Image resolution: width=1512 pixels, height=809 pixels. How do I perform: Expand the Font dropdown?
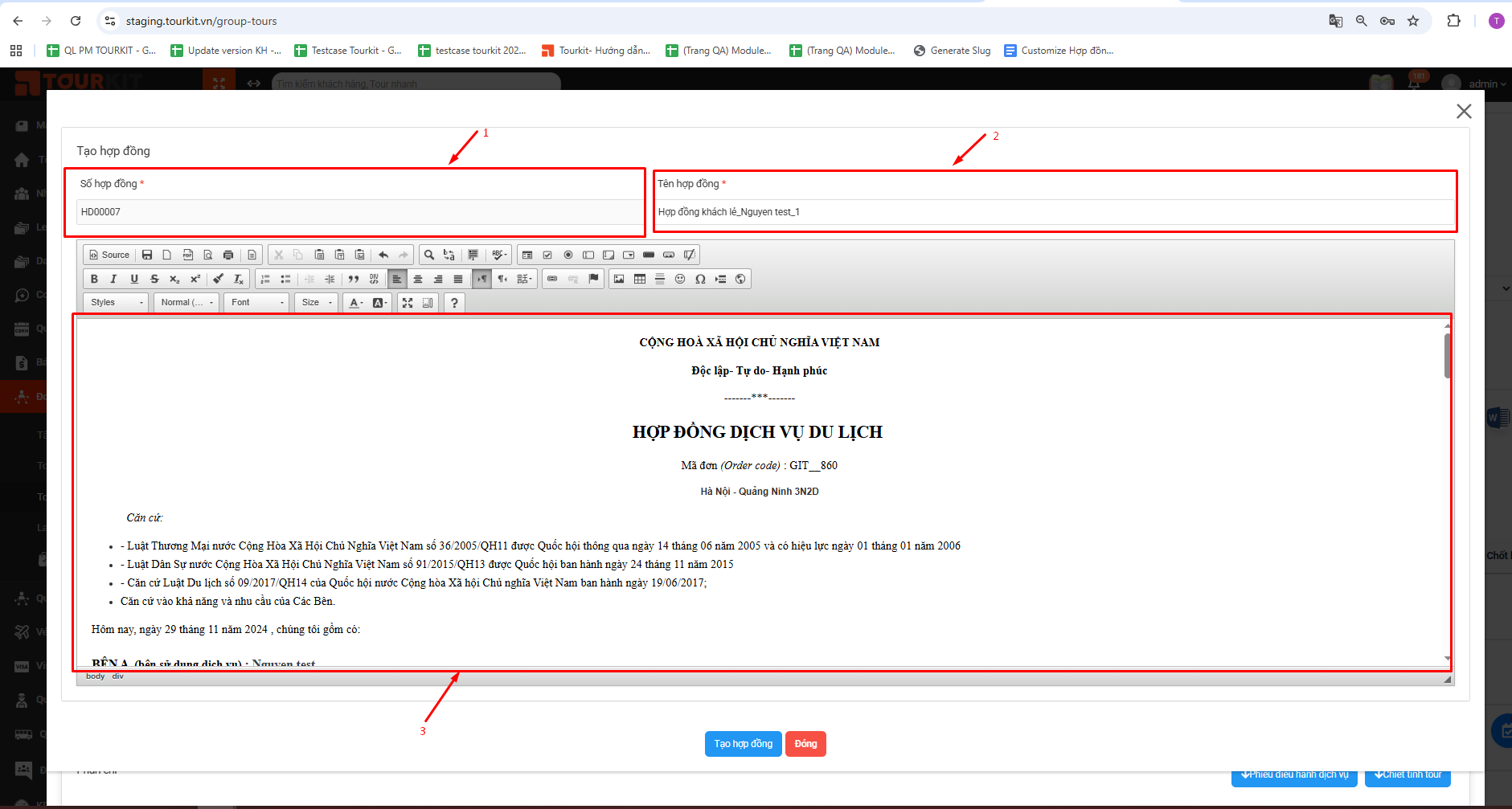pyautogui.click(x=256, y=303)
